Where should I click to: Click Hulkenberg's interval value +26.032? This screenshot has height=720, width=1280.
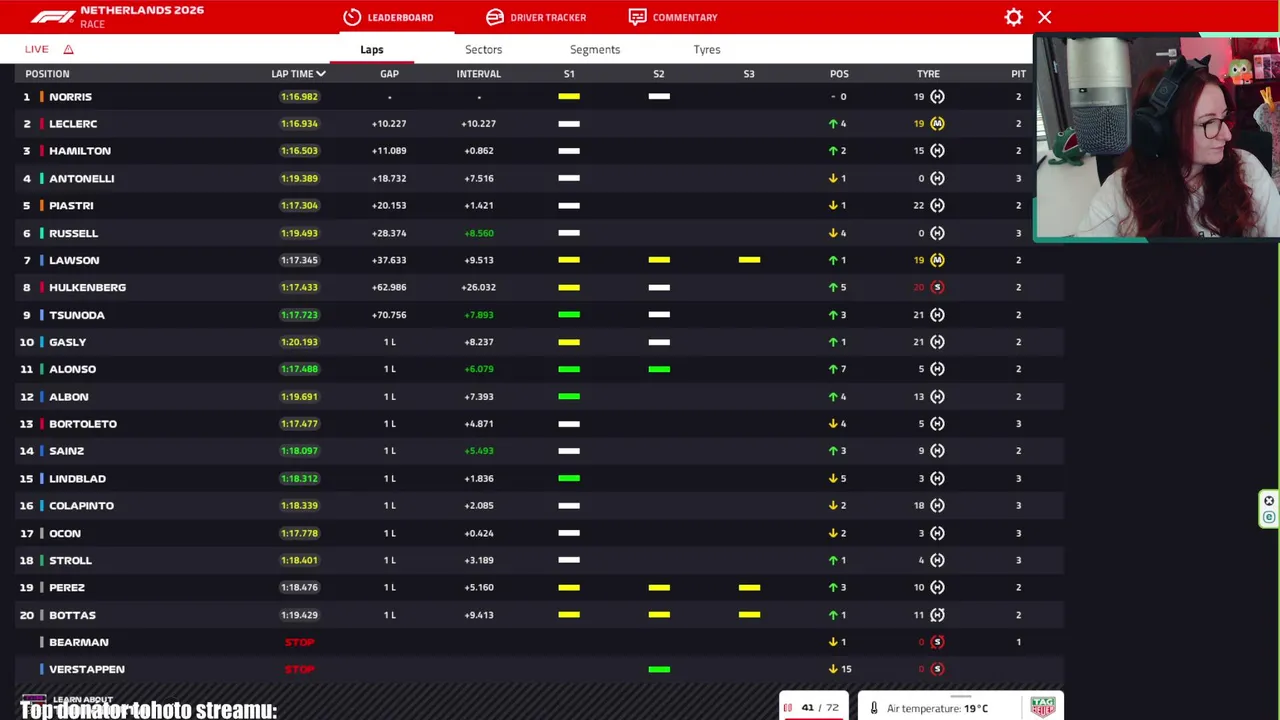tap(479, 287)
